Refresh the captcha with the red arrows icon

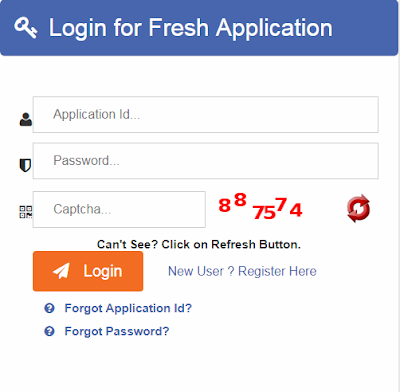[358, 209]
